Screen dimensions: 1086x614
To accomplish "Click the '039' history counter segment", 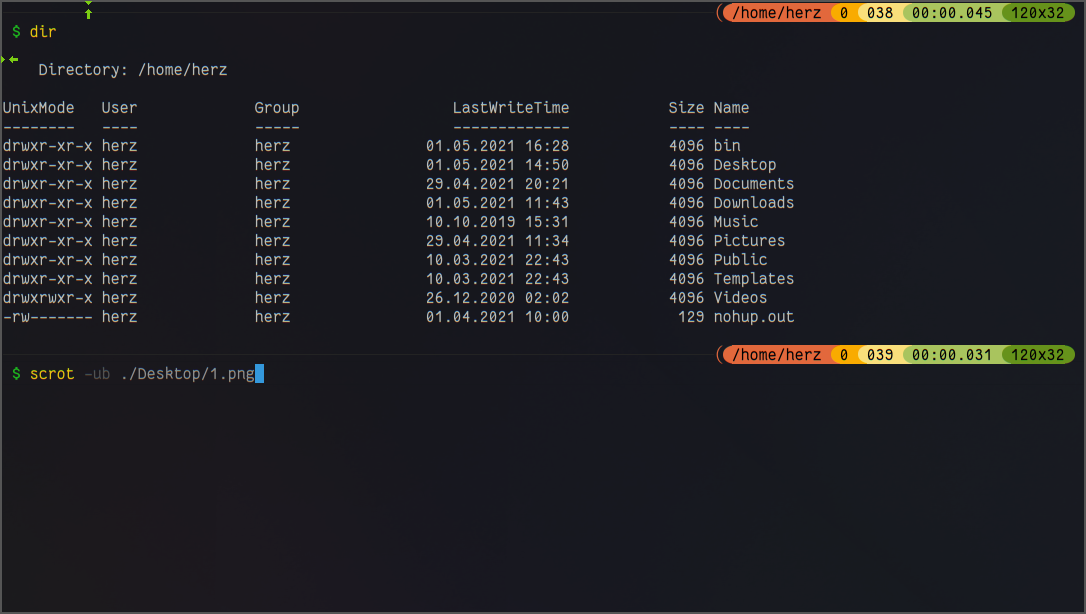I will coord(880,355).
